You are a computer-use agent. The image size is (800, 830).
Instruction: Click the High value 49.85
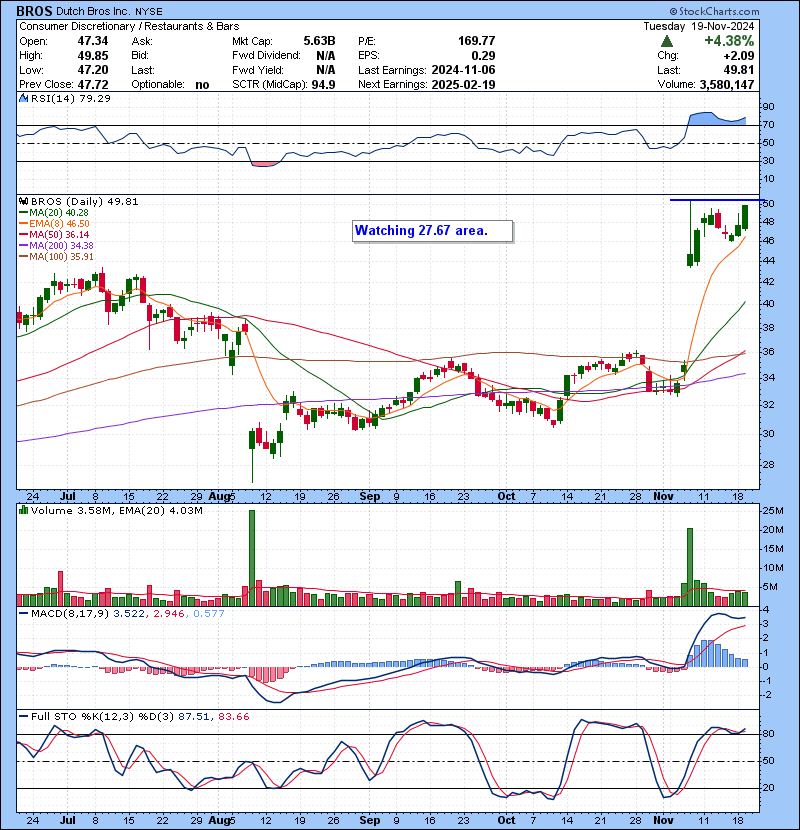click(x=93, y=56)
